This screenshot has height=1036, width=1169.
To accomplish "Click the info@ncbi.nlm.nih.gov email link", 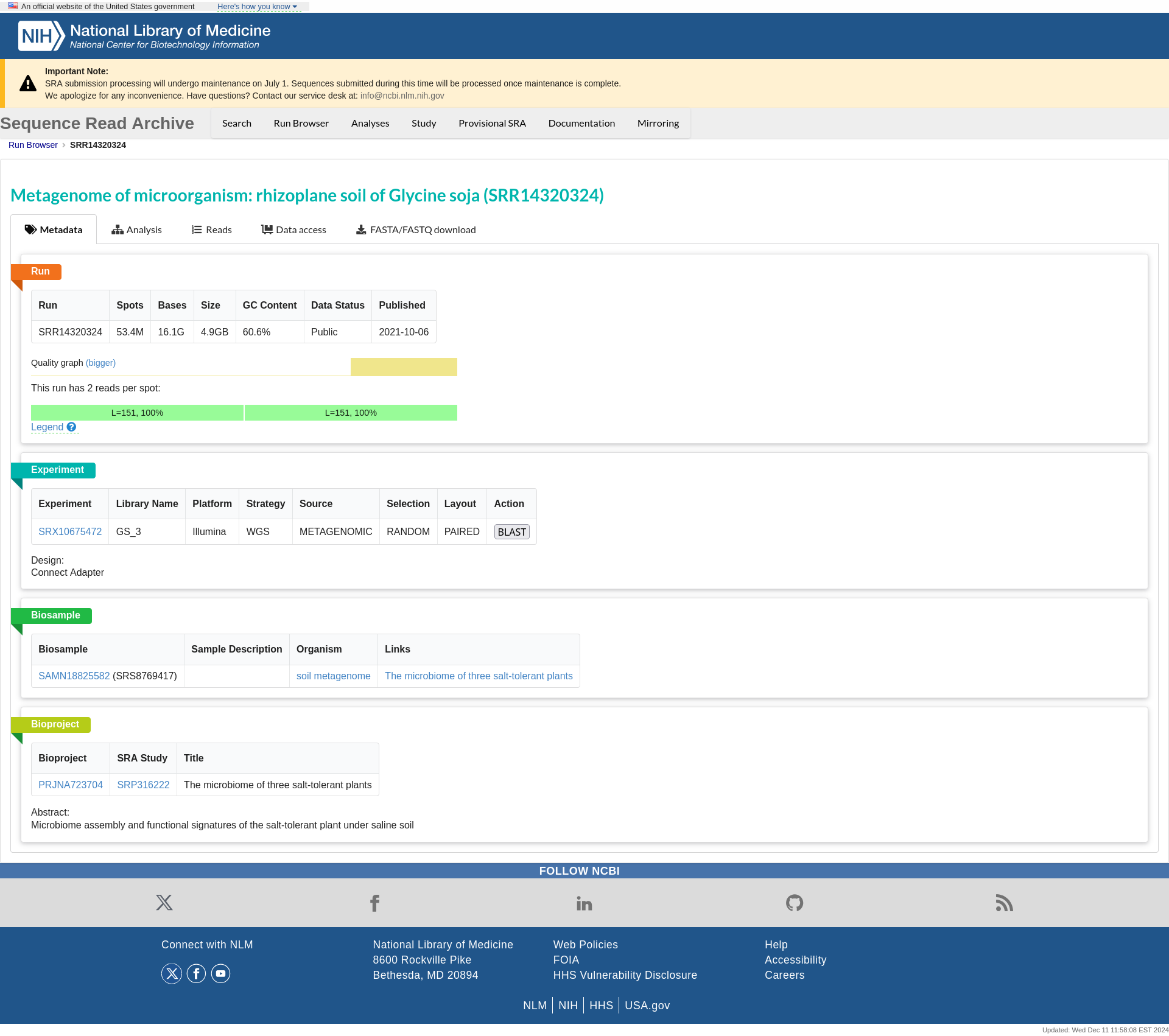I will pyautogui.click(x=402, y=96).
